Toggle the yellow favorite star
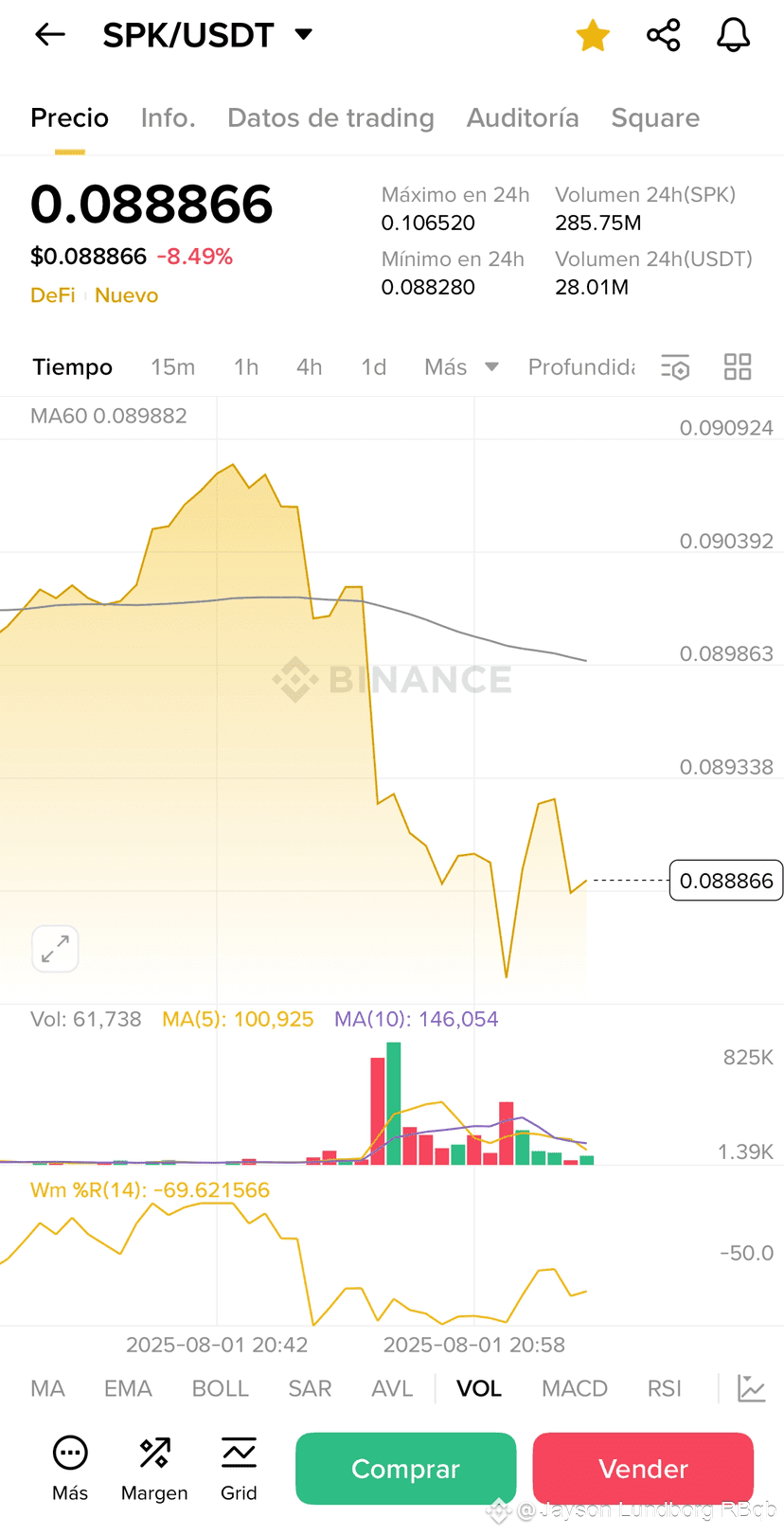784x1535 pixels. point(593,35)
